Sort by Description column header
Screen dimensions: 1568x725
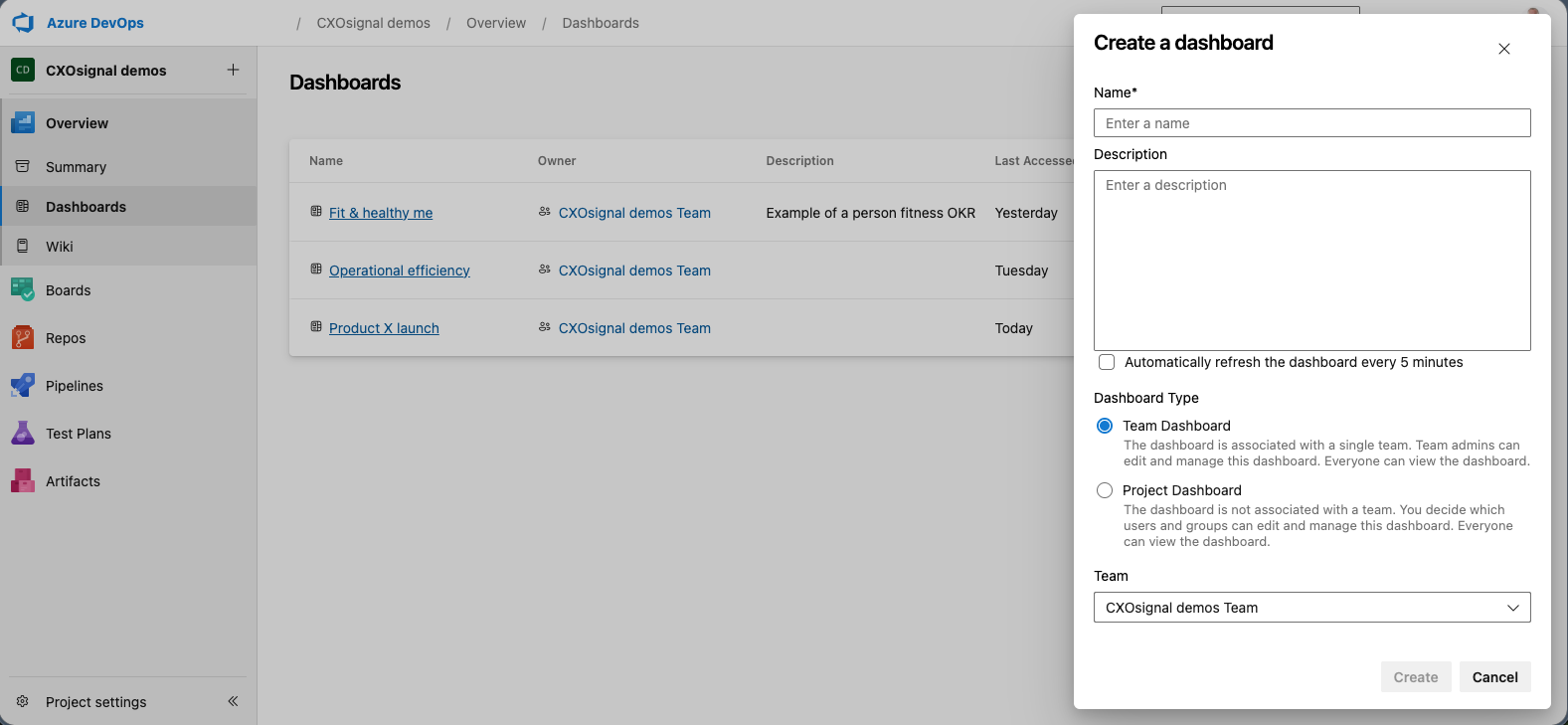pos(800,161)
